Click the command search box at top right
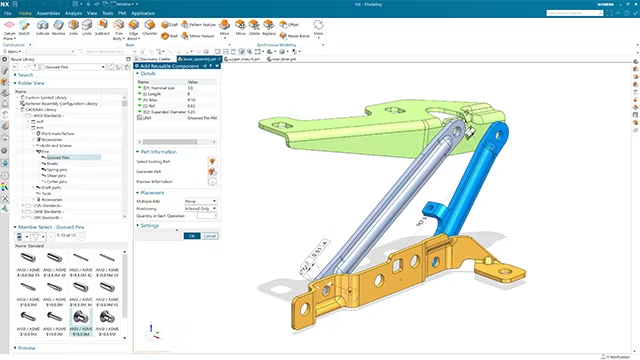The height and width of the screenshot is (360, 640). pyautogui.click(x=575, y=13)
